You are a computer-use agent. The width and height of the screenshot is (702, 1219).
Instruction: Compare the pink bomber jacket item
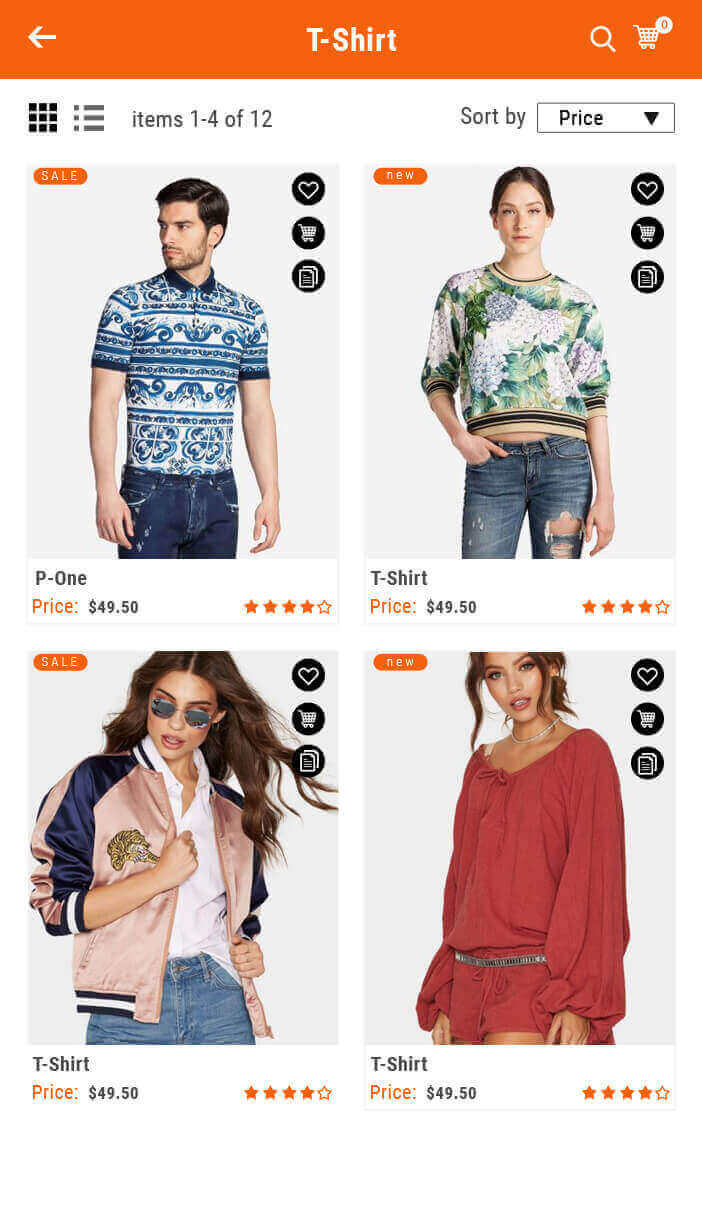point(308,762)
